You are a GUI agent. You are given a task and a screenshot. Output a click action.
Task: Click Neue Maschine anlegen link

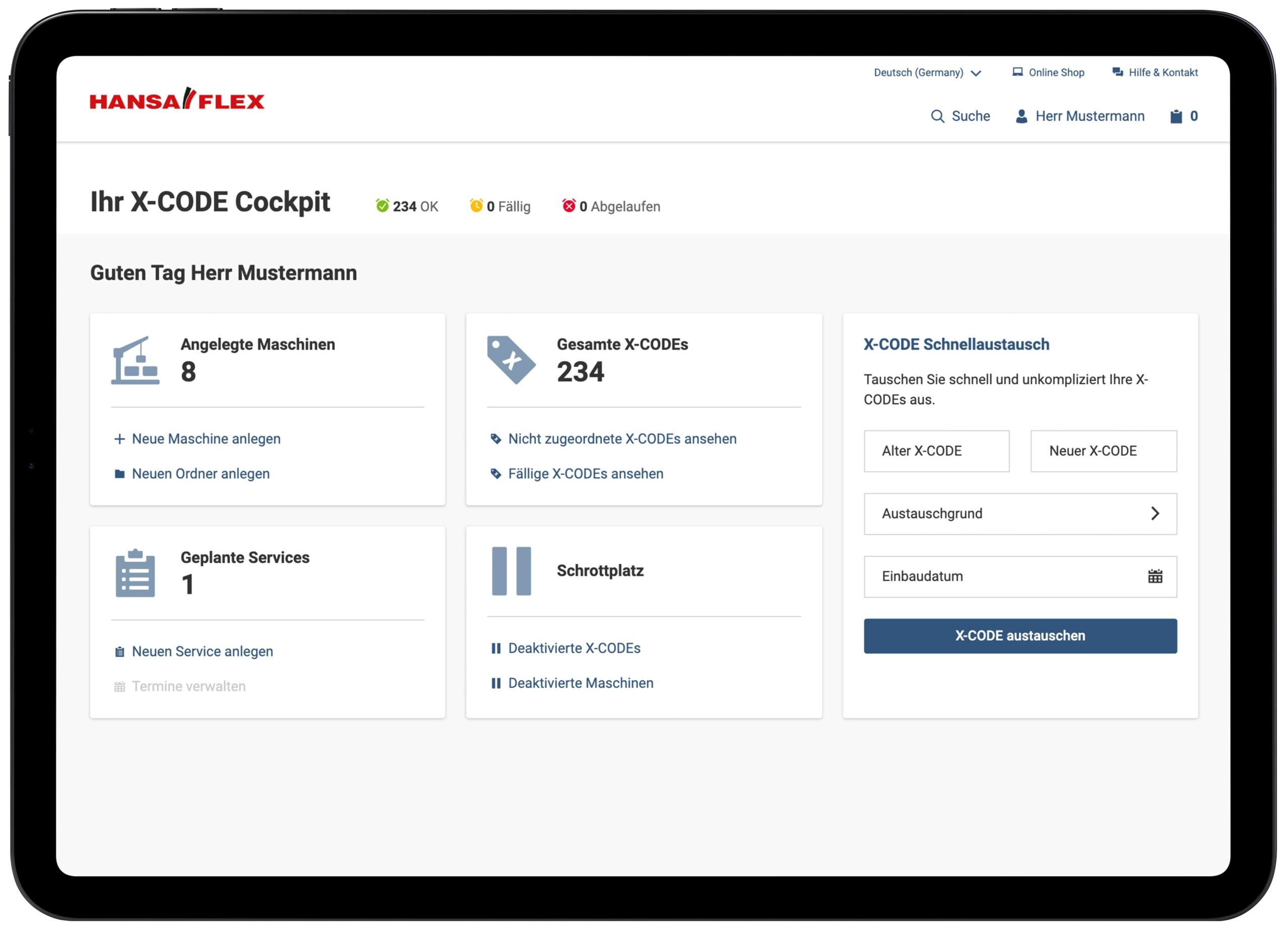(x=206, y=439)
